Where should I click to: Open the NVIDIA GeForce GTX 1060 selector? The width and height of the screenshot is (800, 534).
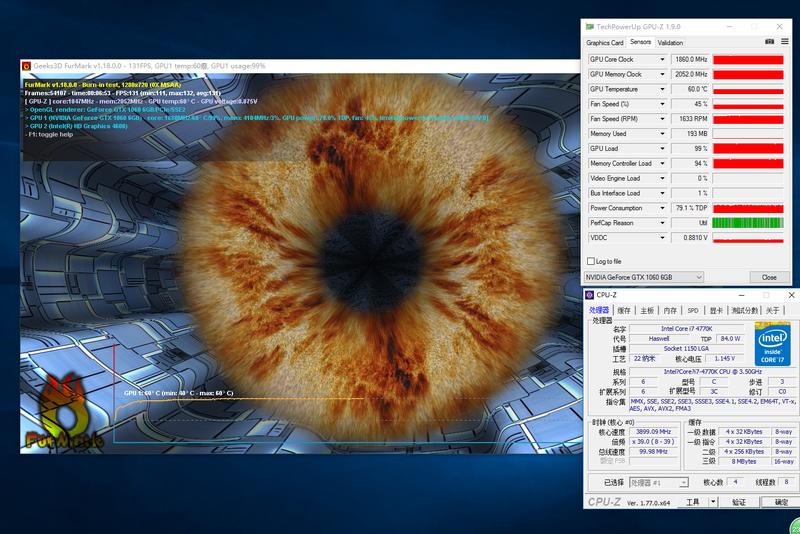coord(643,277)
